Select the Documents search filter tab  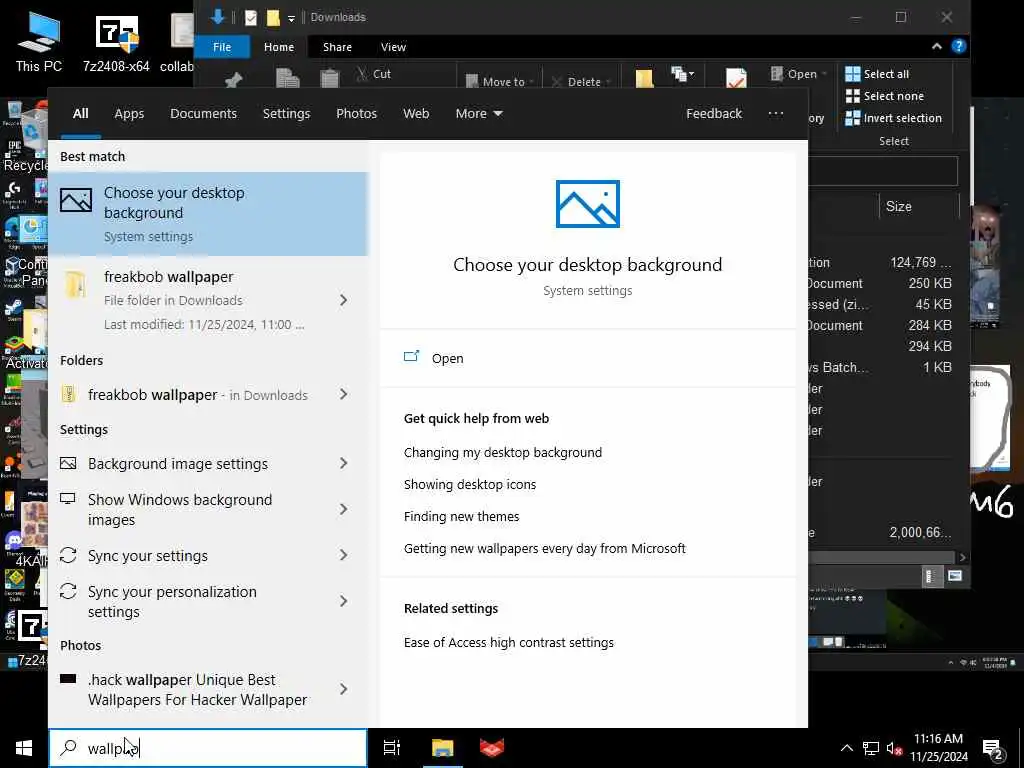(203, 114)
